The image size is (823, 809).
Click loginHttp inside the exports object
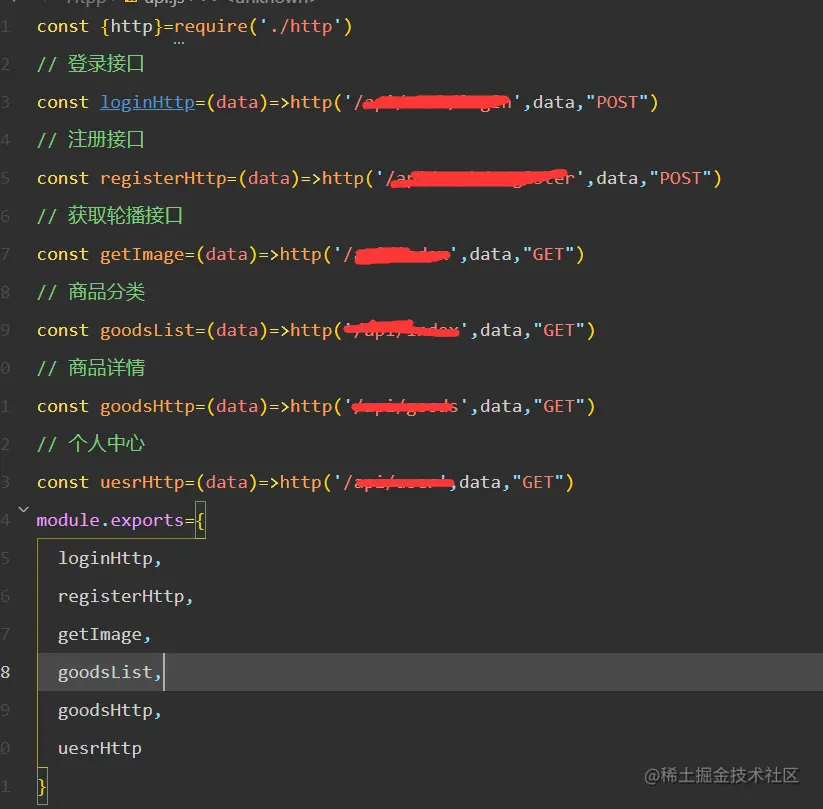pyautogui.click(x=105, y=558)
